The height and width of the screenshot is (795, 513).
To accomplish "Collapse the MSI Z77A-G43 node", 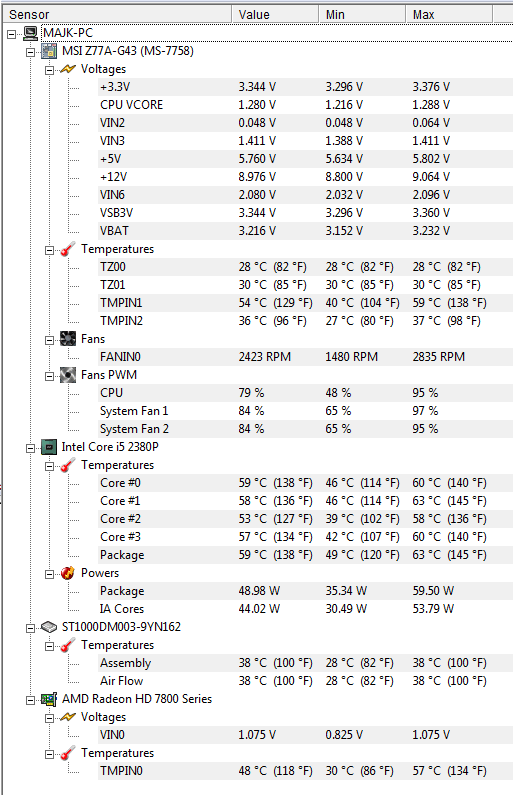I will [30, 52].
